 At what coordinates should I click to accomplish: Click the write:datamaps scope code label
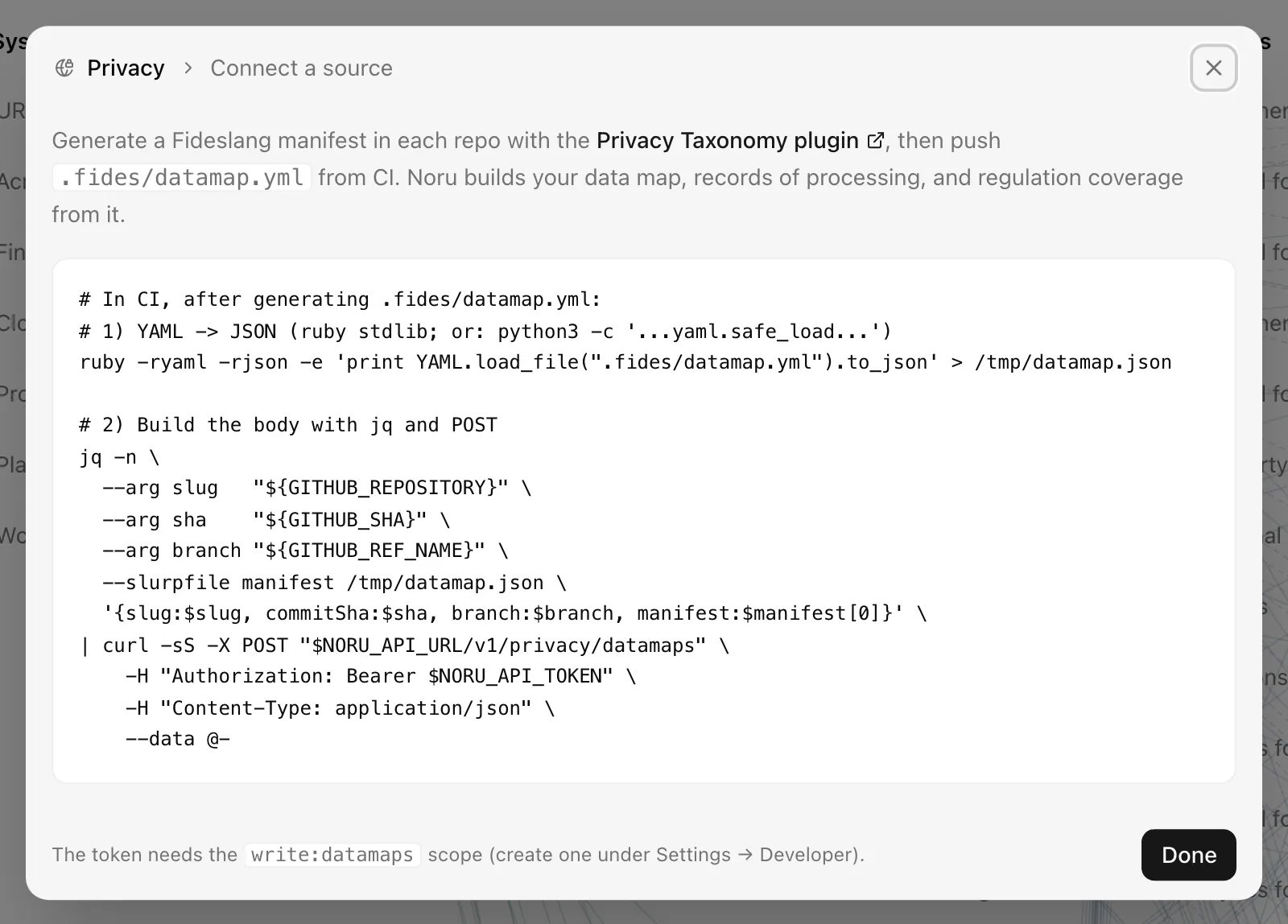(x=332, y=855)
